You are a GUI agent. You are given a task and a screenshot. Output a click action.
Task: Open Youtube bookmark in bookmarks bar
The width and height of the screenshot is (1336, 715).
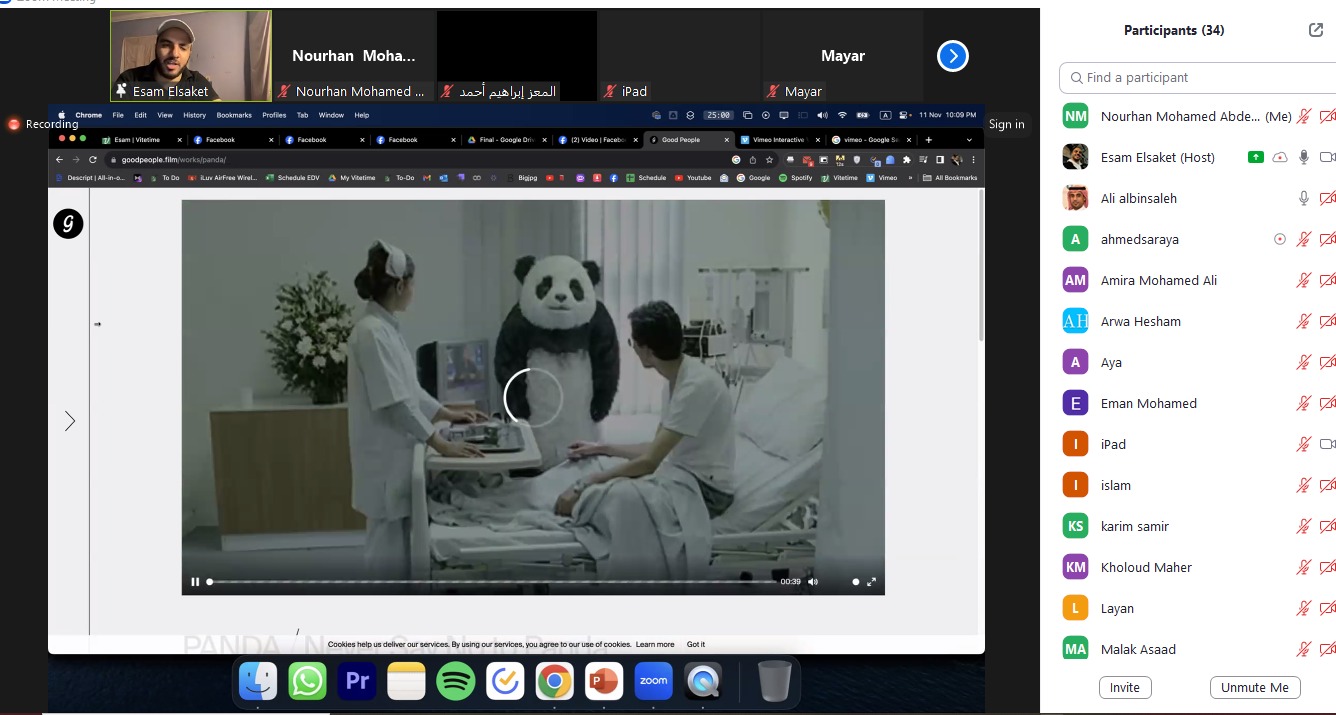693,178
